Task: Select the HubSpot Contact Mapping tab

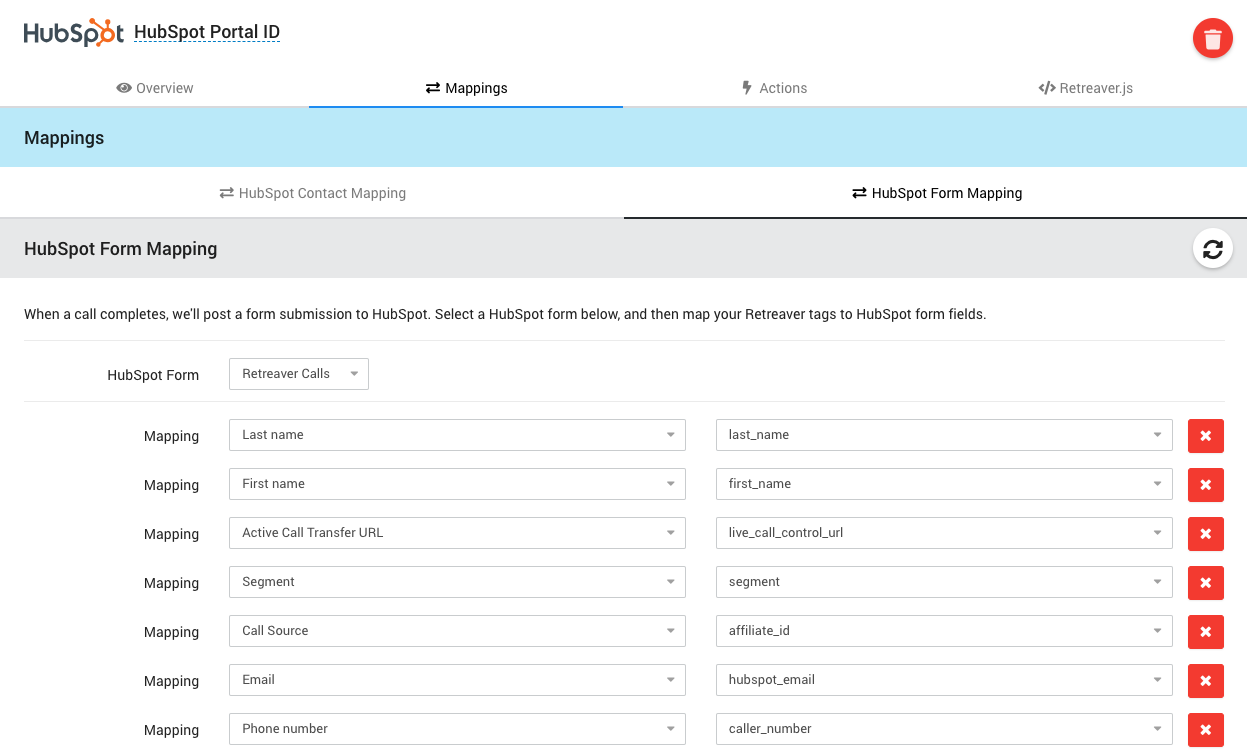Action: point(312,193)
